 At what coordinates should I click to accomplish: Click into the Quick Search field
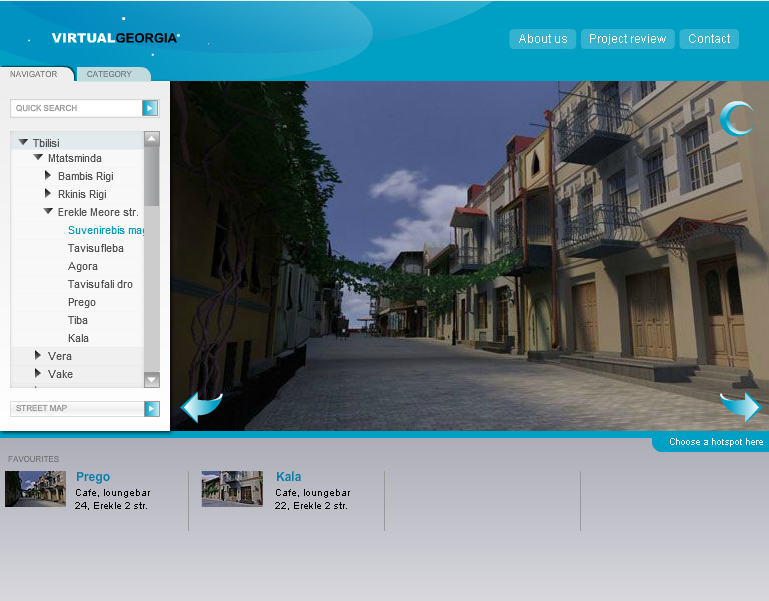[x=77, y=108]
